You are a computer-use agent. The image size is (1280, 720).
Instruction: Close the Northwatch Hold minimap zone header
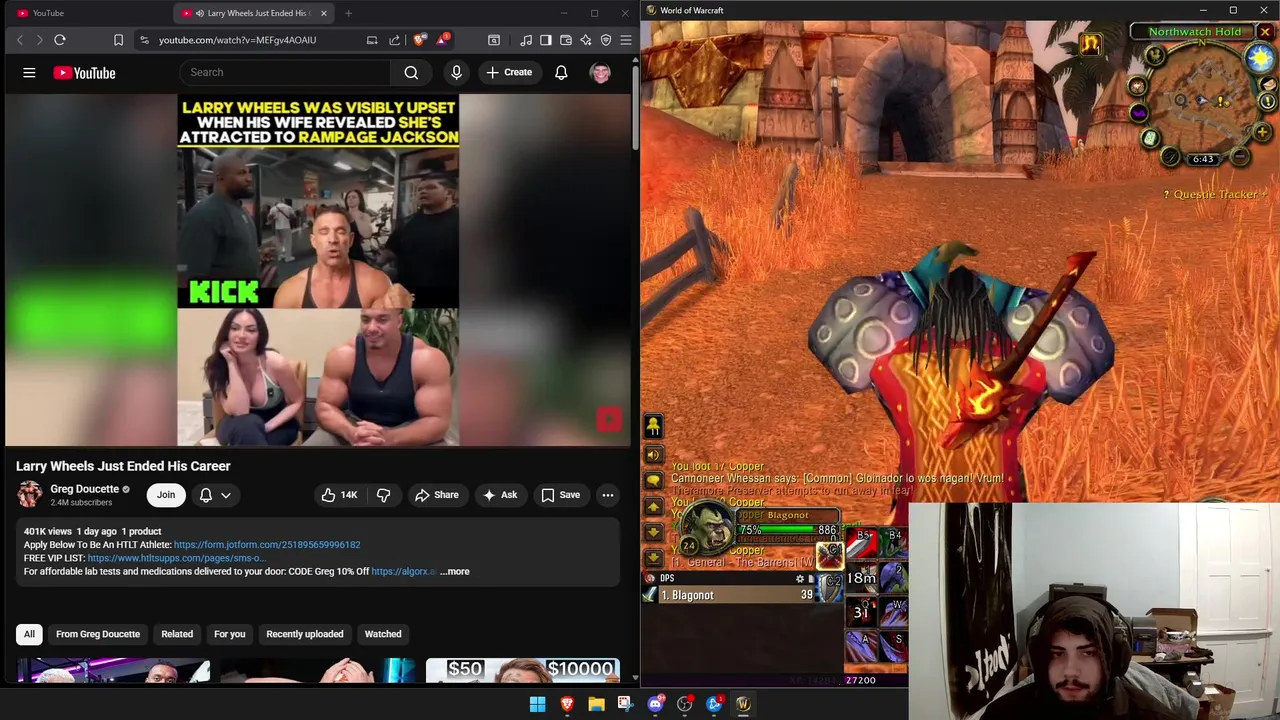1265,32
